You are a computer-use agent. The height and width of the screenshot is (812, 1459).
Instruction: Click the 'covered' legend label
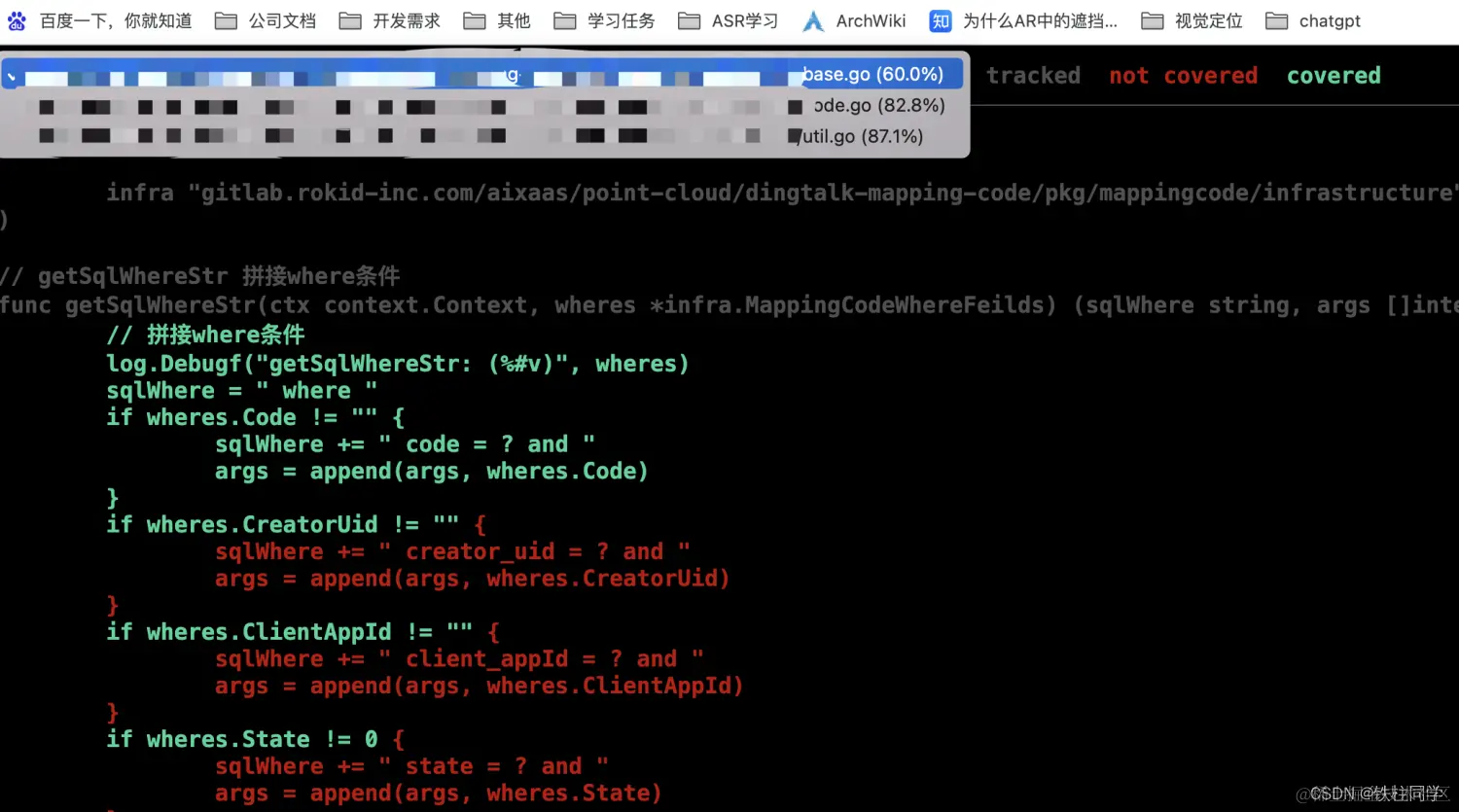pos(1334,75)
